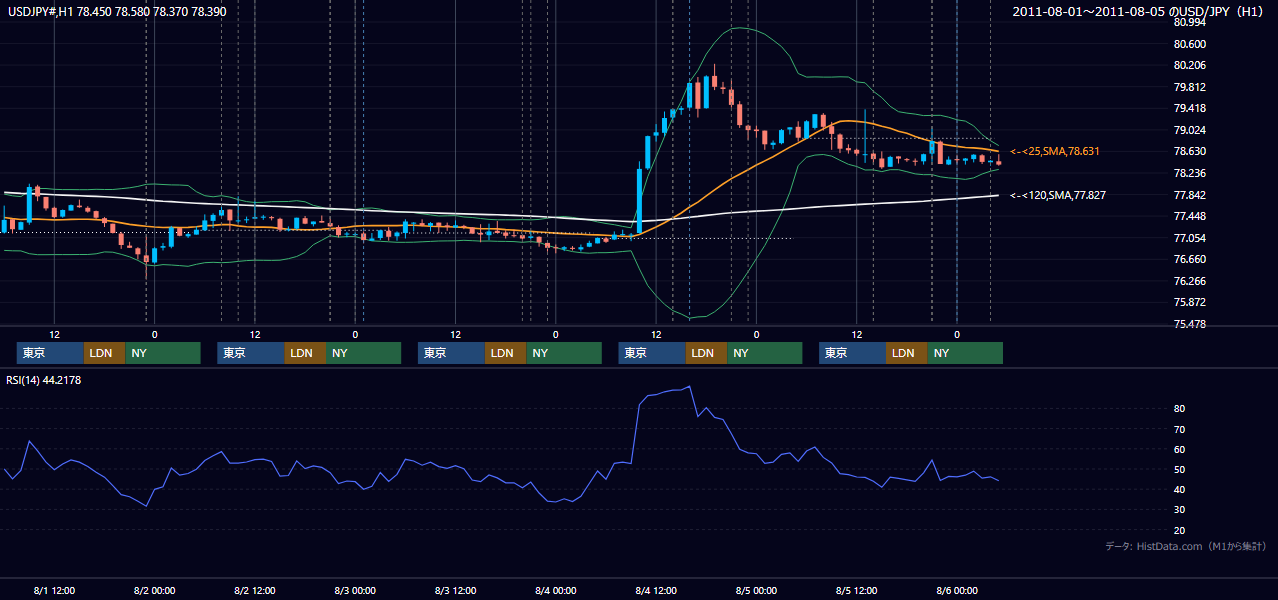Click the RSI scale value 80
This screenshot has width=1278, height=600.
pyautogui.click(x=1179, y=409)
